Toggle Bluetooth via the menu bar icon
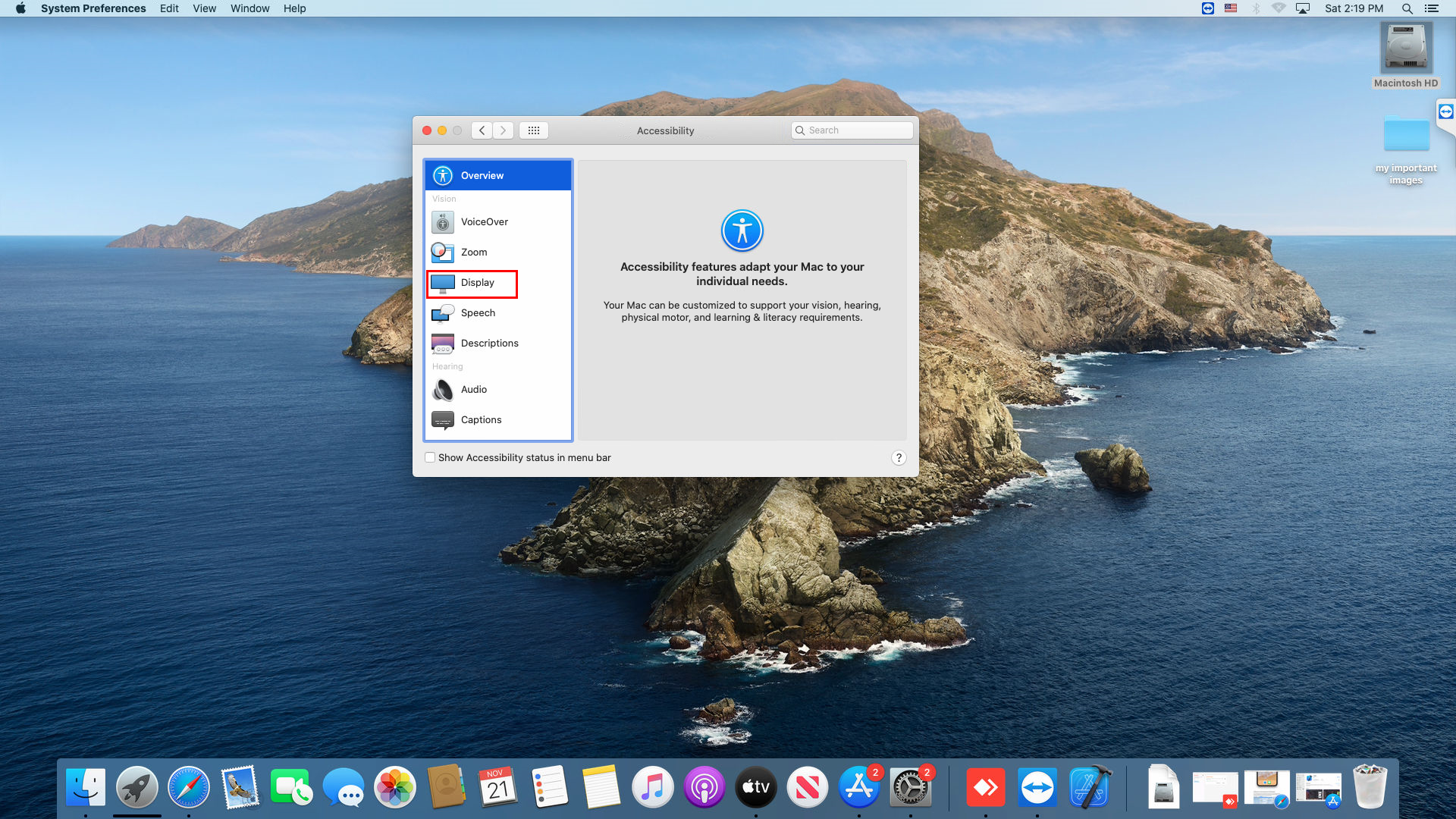Screen dimensions: 1456x819 coord(1255,8)
